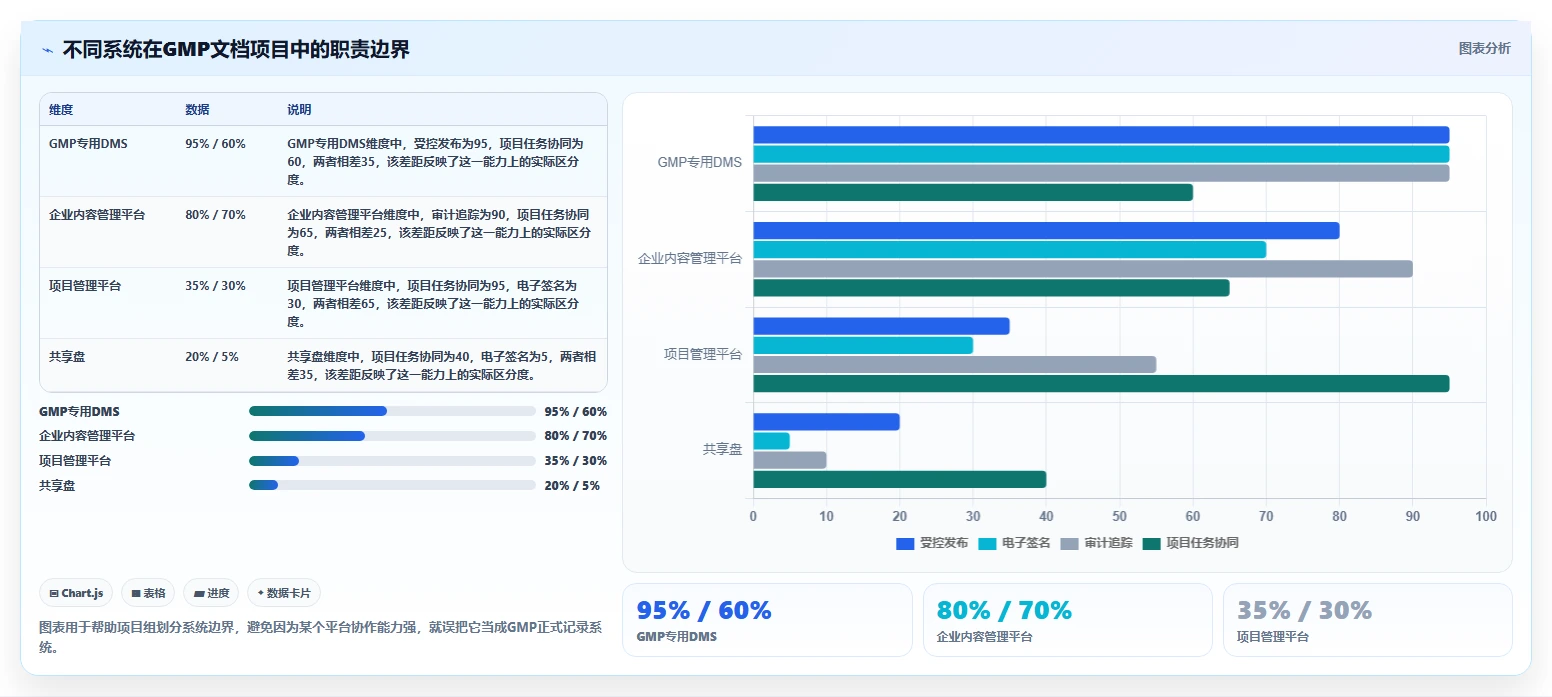
Task: Toggle the 电子签名 legend entry
Action: coord(1014,543)
